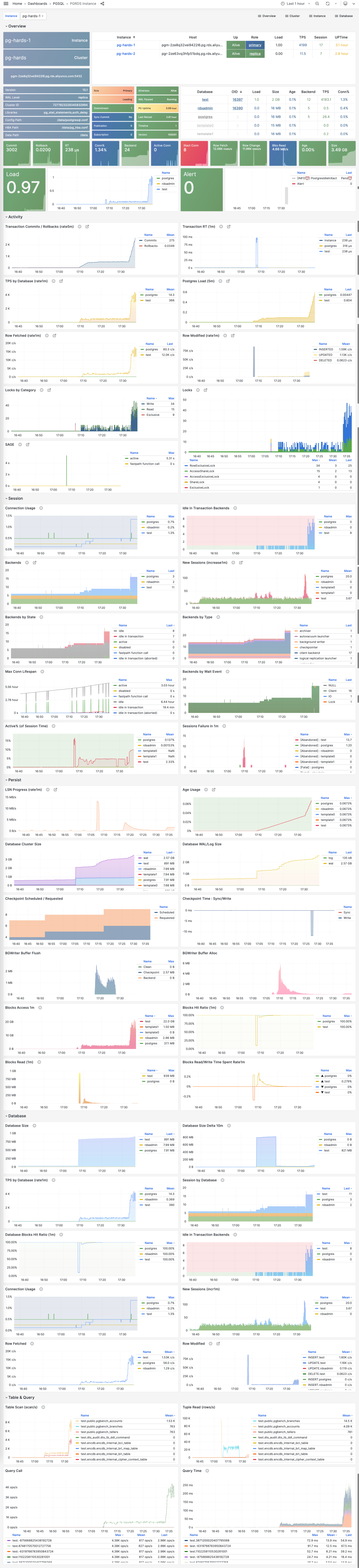Open the Cluster dashboard link at top

(293, 16)
